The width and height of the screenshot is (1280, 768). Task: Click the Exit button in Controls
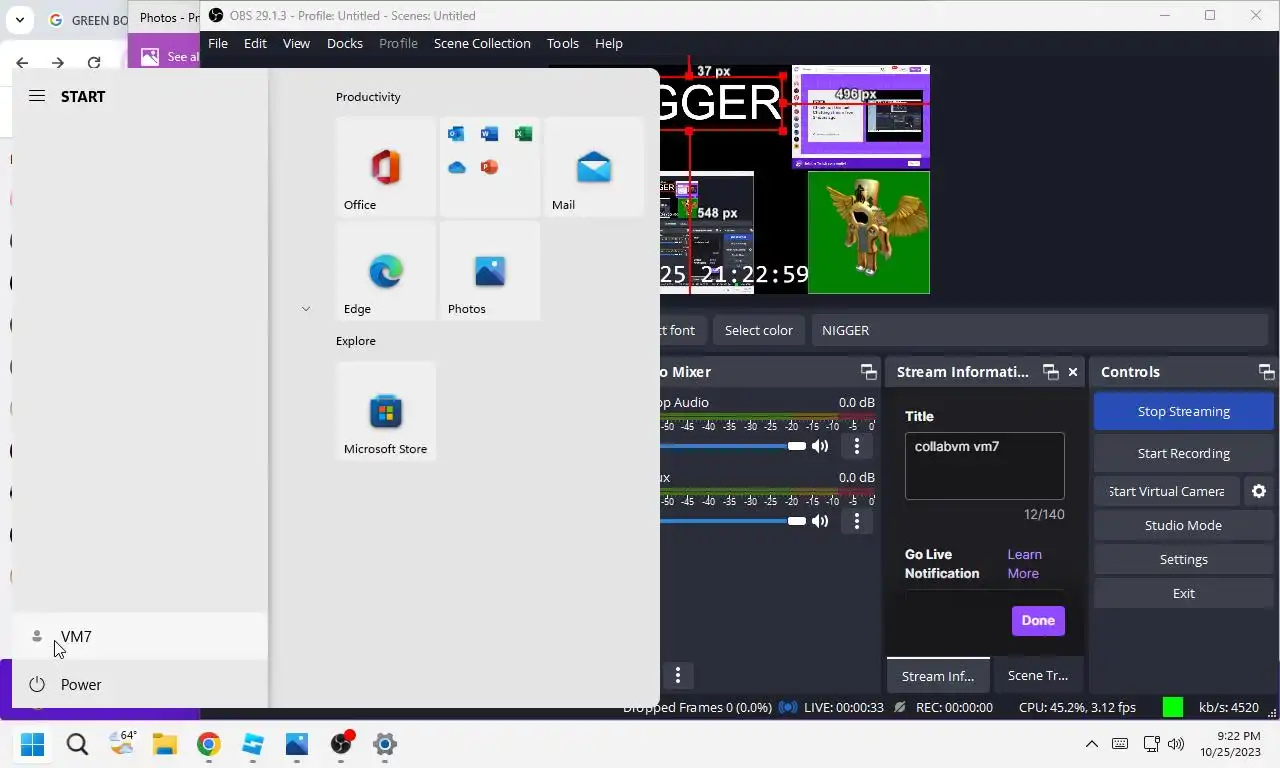[x=1184, y=593]
